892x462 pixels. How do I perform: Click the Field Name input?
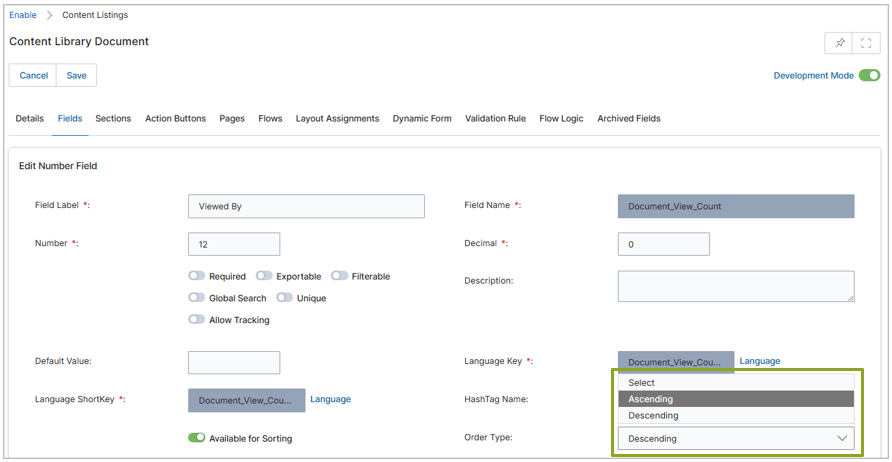[x=736, y=206]
